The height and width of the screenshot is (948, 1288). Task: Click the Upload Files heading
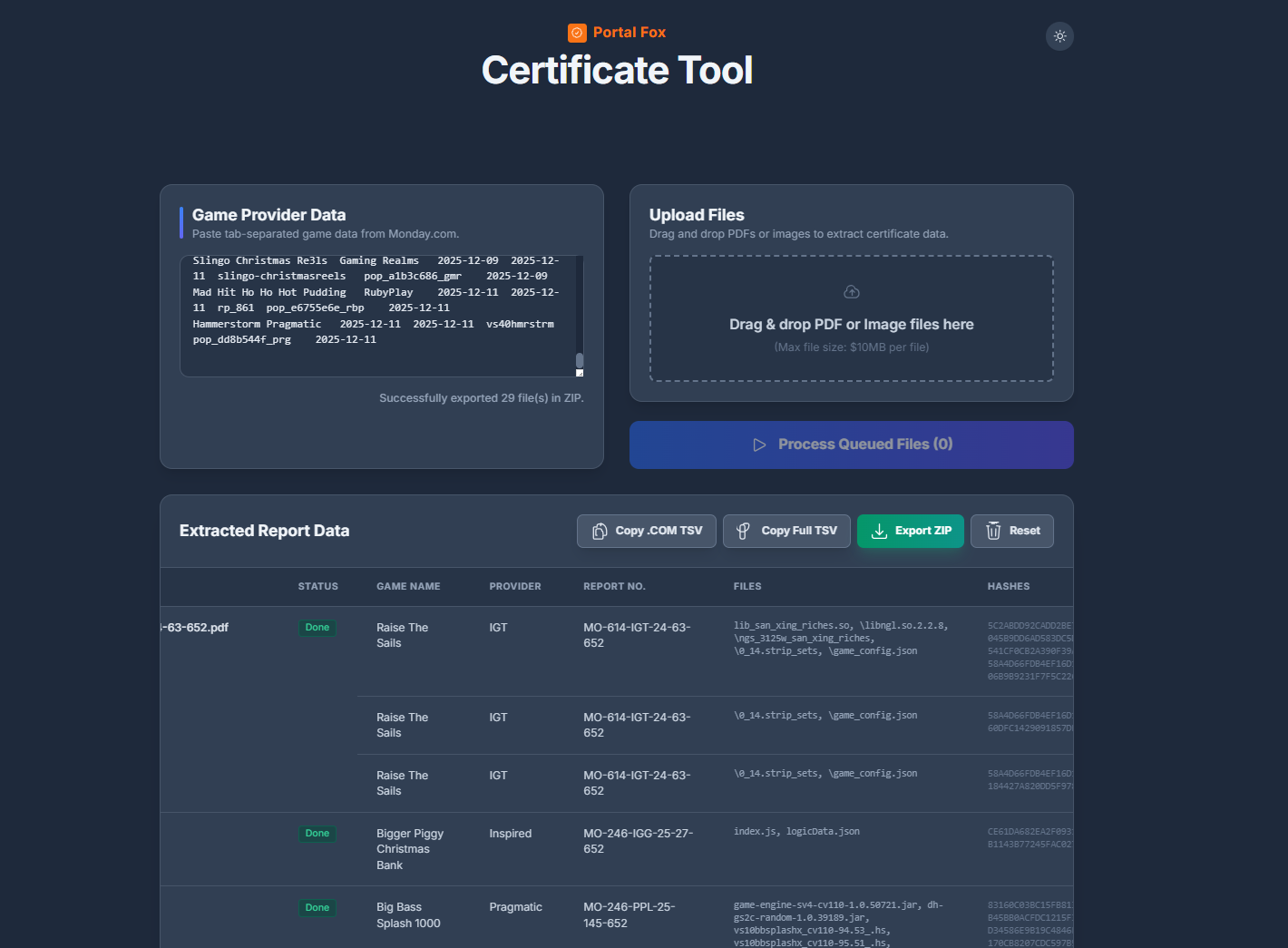[x=697, y=215]
